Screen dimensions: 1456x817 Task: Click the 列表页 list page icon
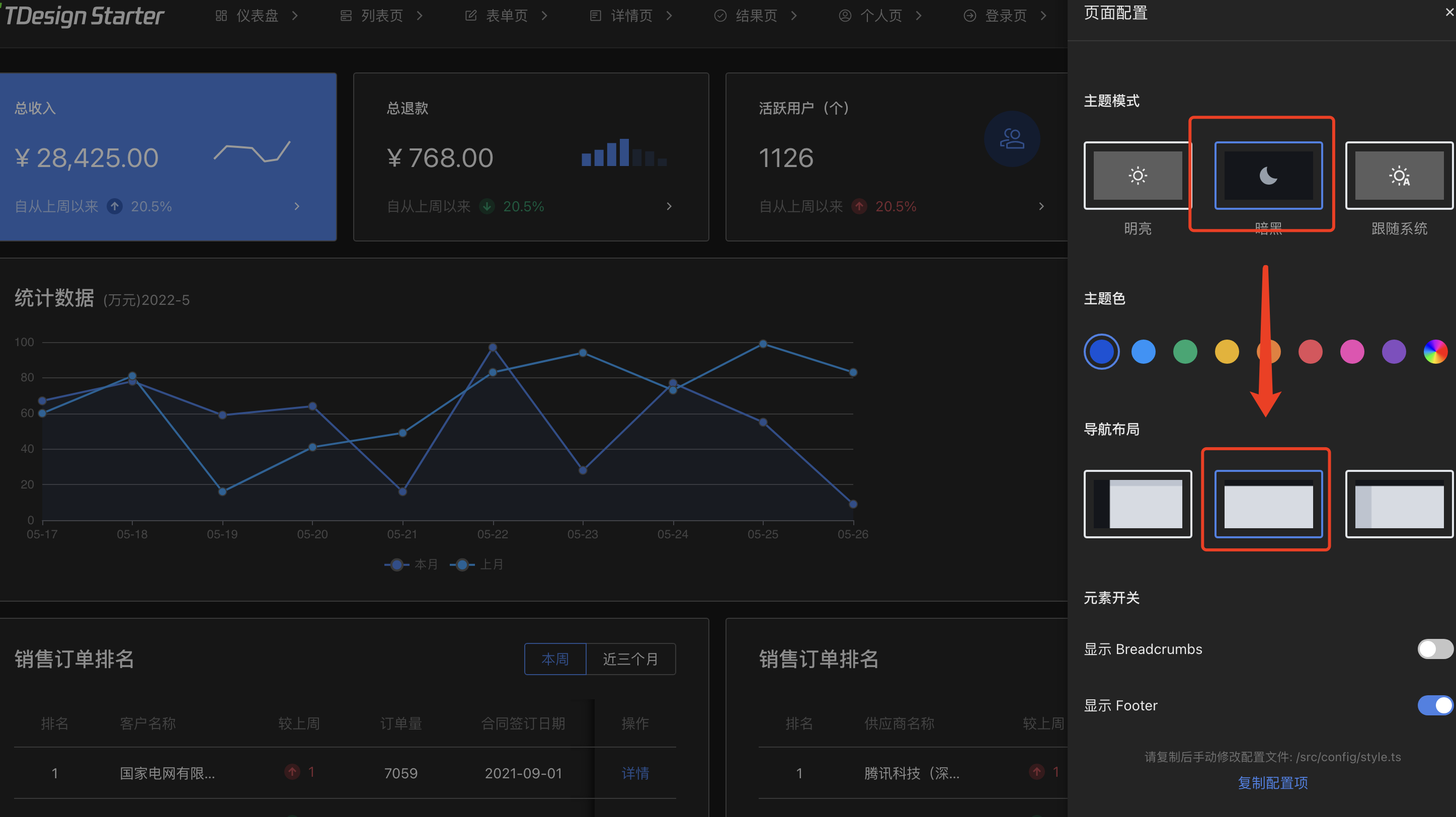point(346,15)
